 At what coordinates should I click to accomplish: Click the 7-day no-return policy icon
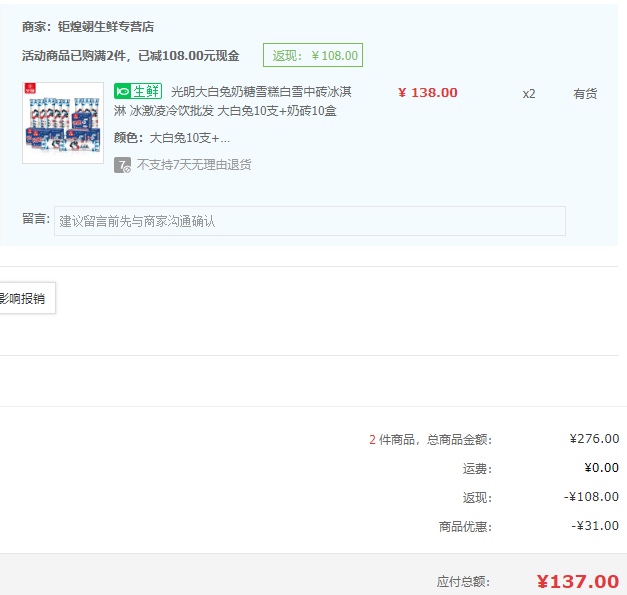[122, 165]
